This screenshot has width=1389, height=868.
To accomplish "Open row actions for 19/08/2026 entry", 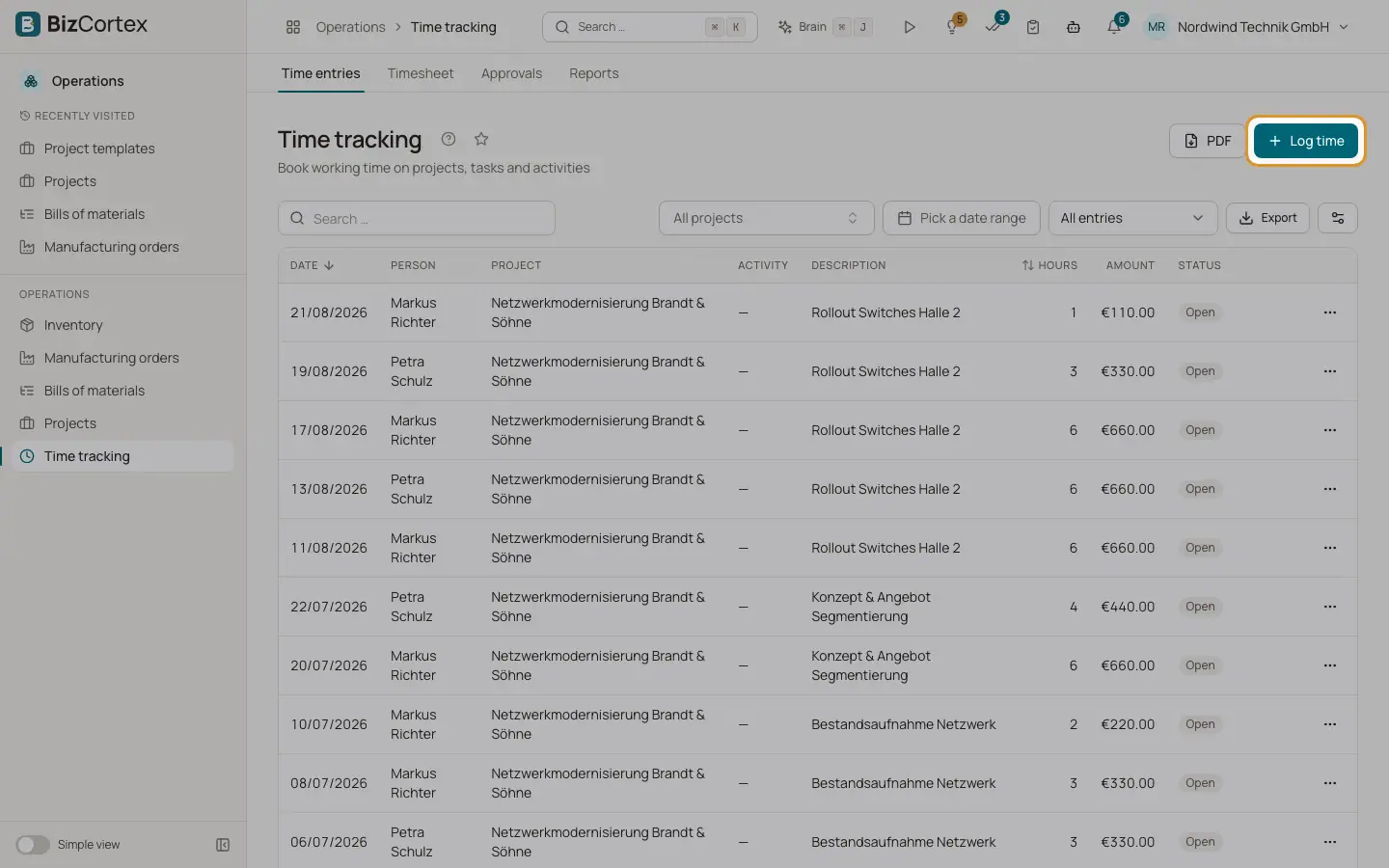I will pyautogui.click(x=1330, y=371).
